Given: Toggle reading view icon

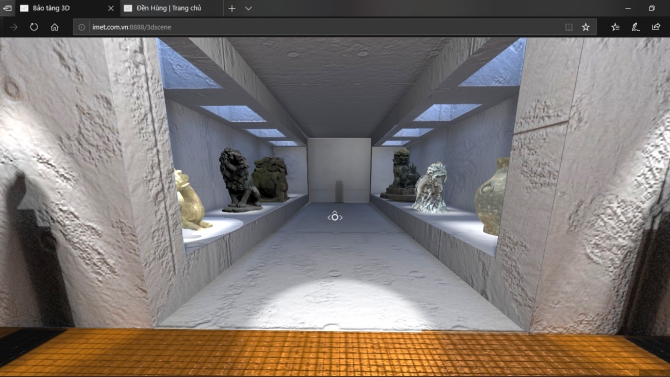Looking at the screenshot, I should point(569,27).
